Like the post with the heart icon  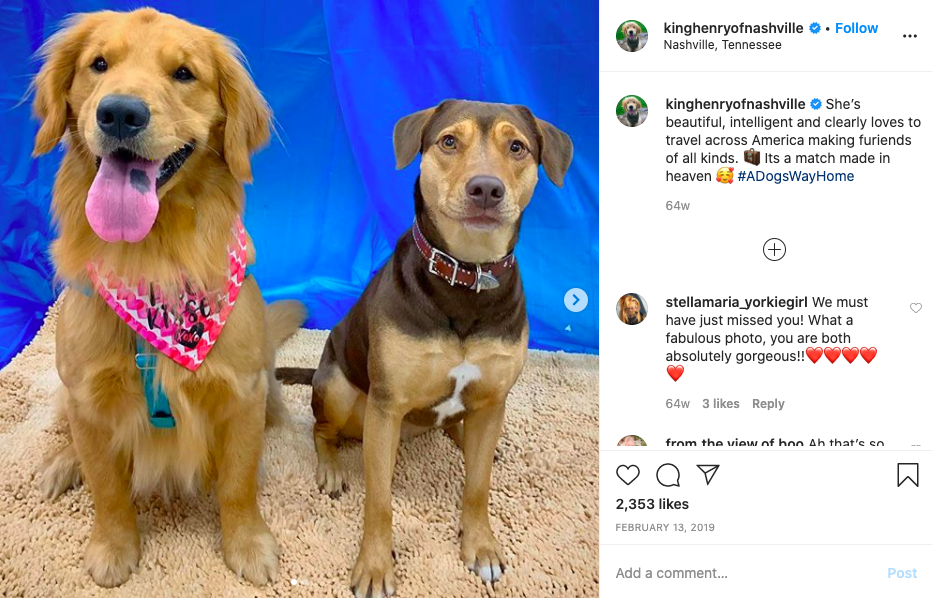pos(628,475)
